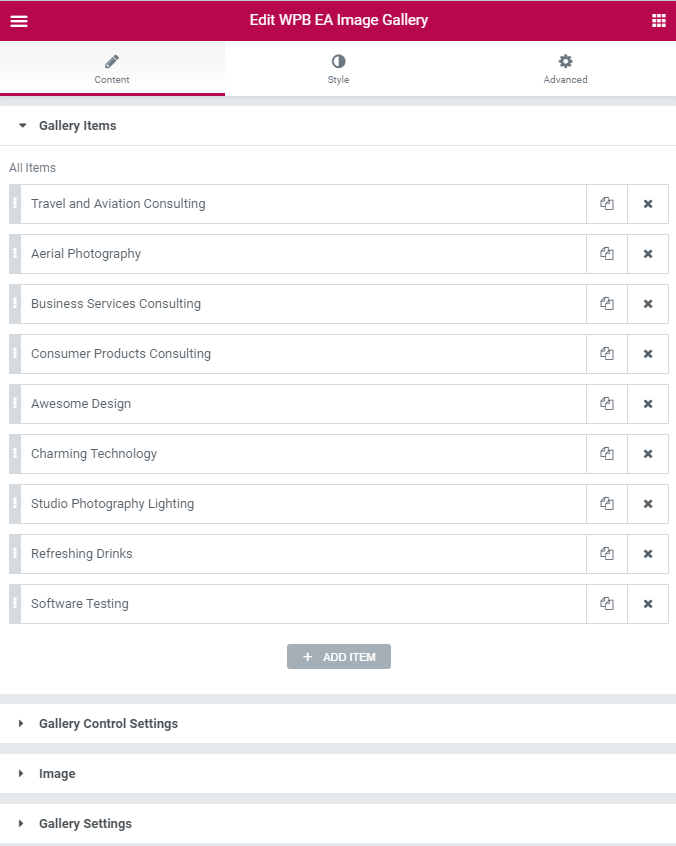This screenshot has height=846, width=676.
Task: Grab the drag handle of Aerial Photography
Action: [x=15, y=254]
